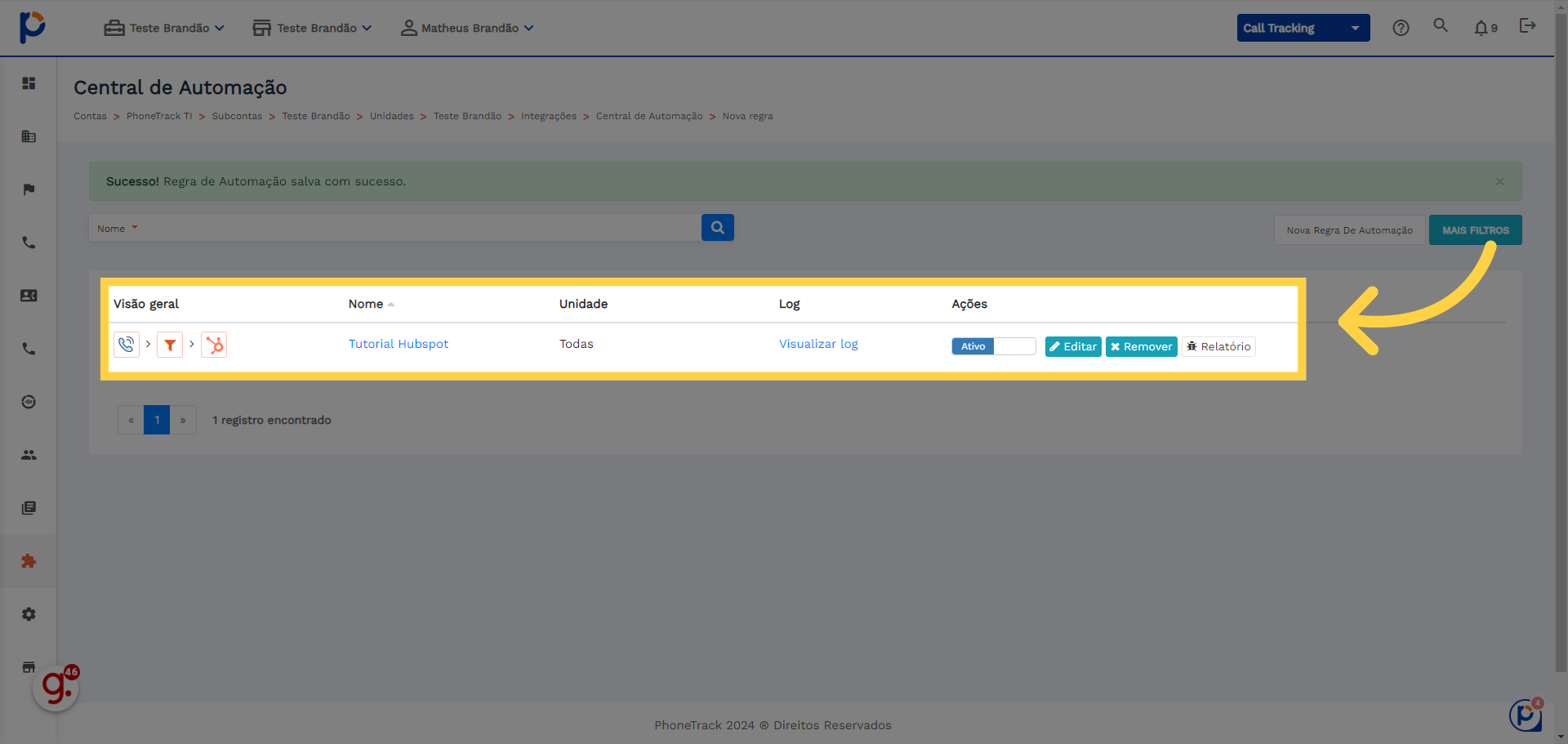Open the red g. widget badge
This screenshot has width=1568, height=744.
tap(56, 688)
